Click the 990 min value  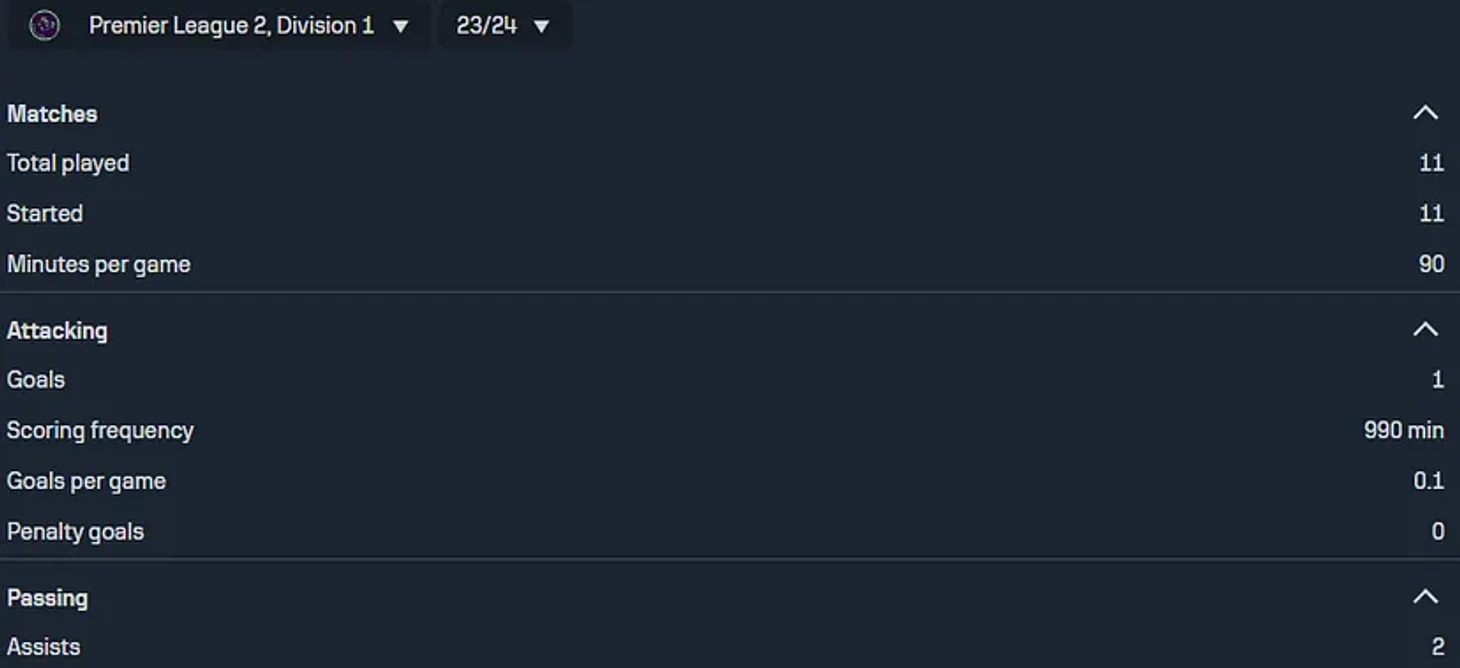tap(1404, 430)
